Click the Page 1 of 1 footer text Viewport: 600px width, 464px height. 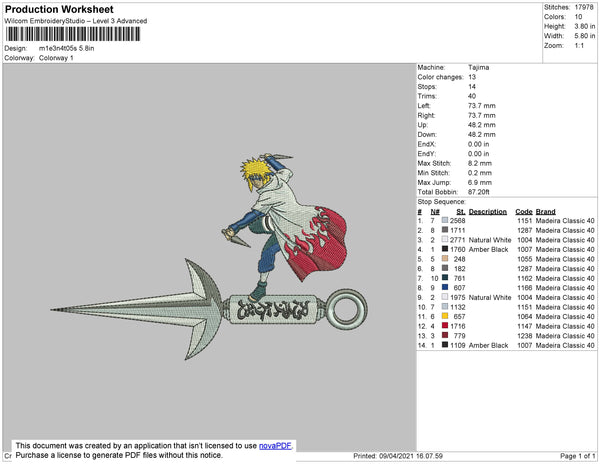coord(577,456)
